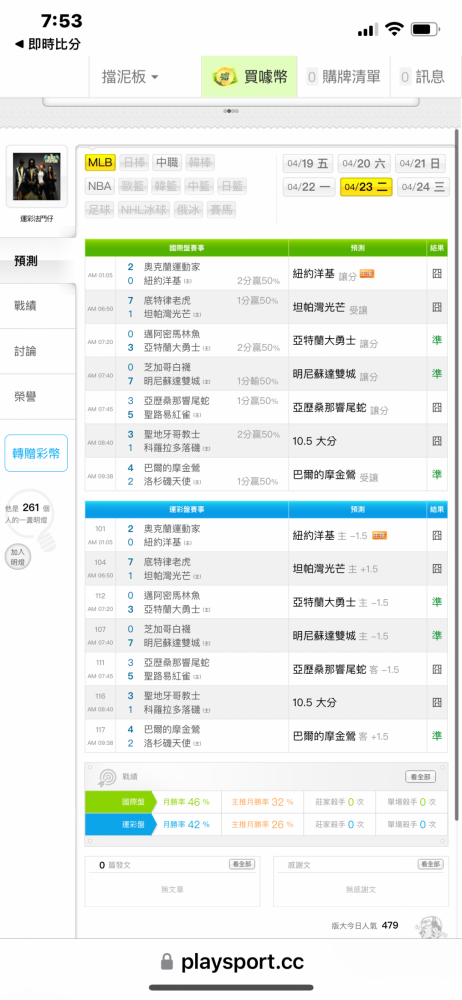The width and height of the screenshot is (462, 1000).
Task: Click the user avatar thumbnail
Action: (x=36, y=177)
